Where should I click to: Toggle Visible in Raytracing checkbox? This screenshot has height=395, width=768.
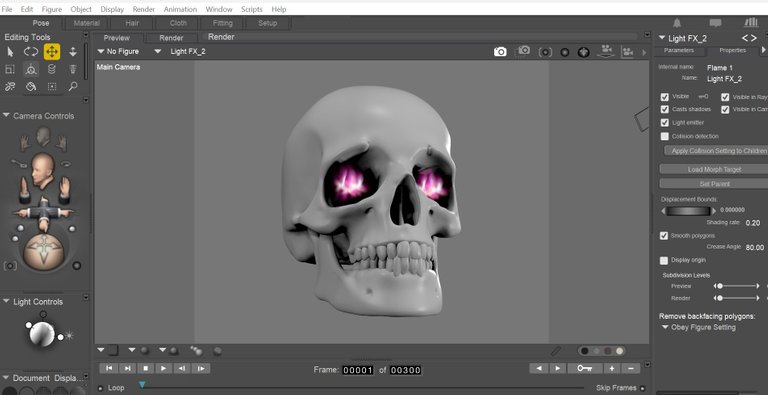tap(725, 97)
